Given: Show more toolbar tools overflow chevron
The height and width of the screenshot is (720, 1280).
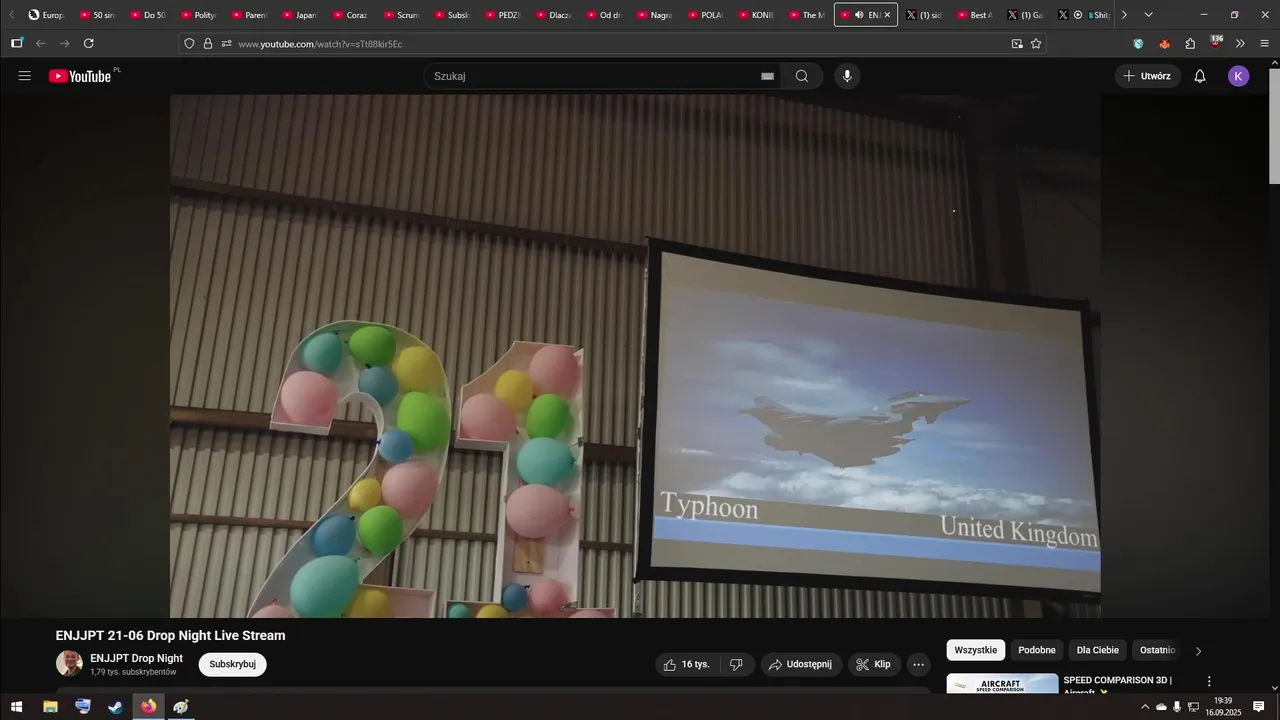Looking at the screenshot, I should tap(1241, 44).
